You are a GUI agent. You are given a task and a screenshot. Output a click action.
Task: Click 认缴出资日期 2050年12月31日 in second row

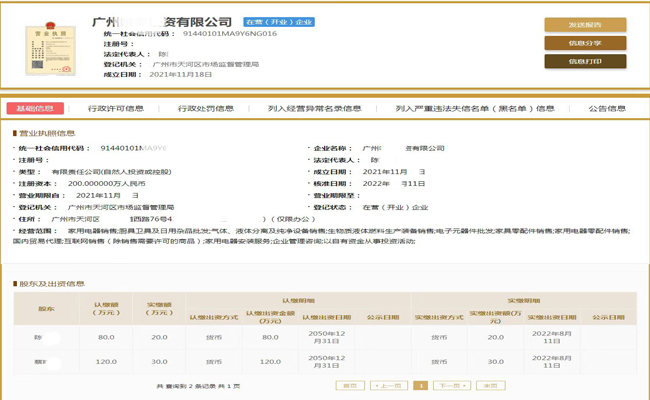pos(327,362)
